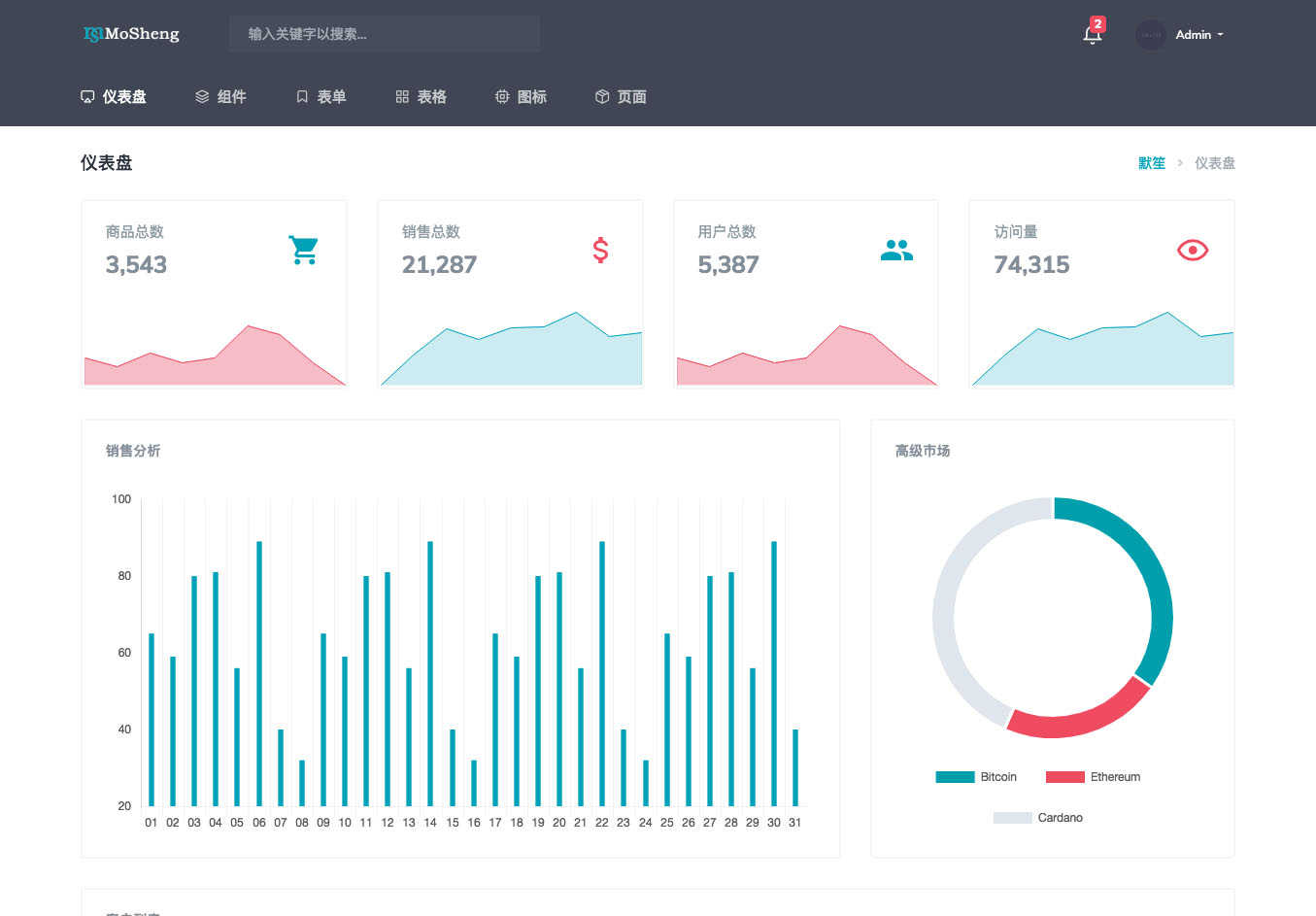Click the bar for day 06

point(259,674)
